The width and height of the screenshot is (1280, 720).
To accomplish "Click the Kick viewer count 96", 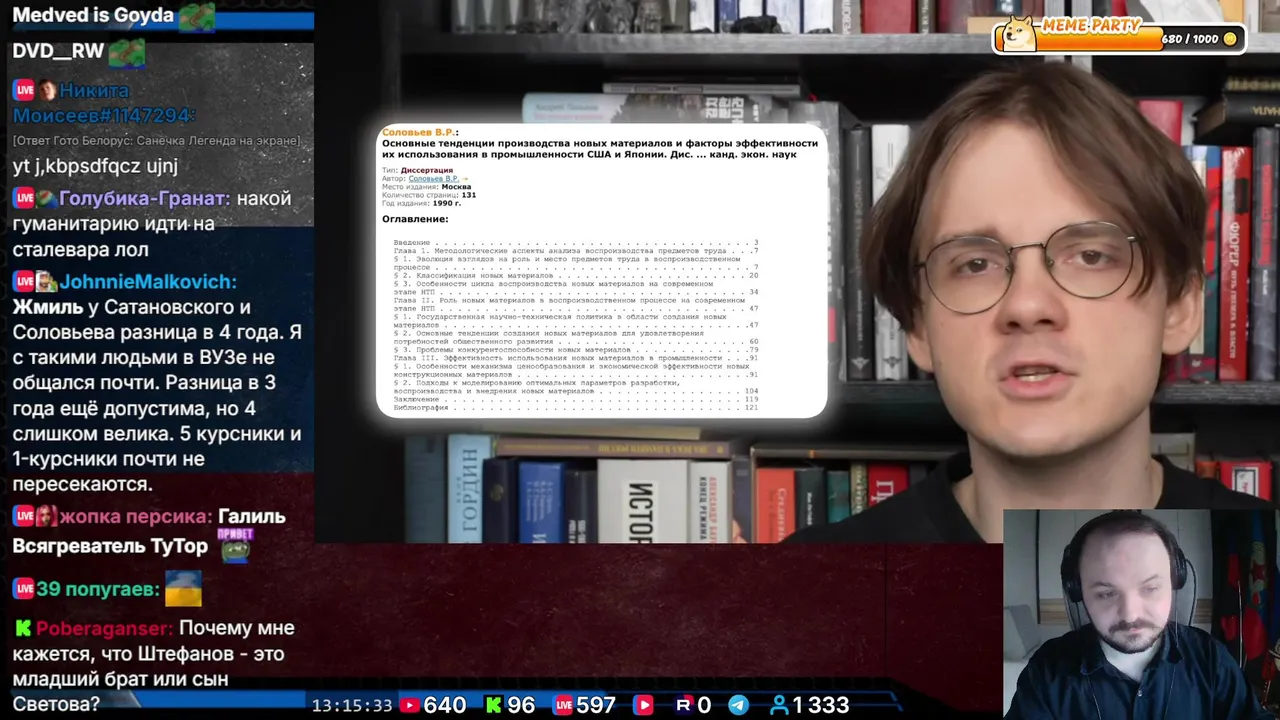I will coord(521,705).
